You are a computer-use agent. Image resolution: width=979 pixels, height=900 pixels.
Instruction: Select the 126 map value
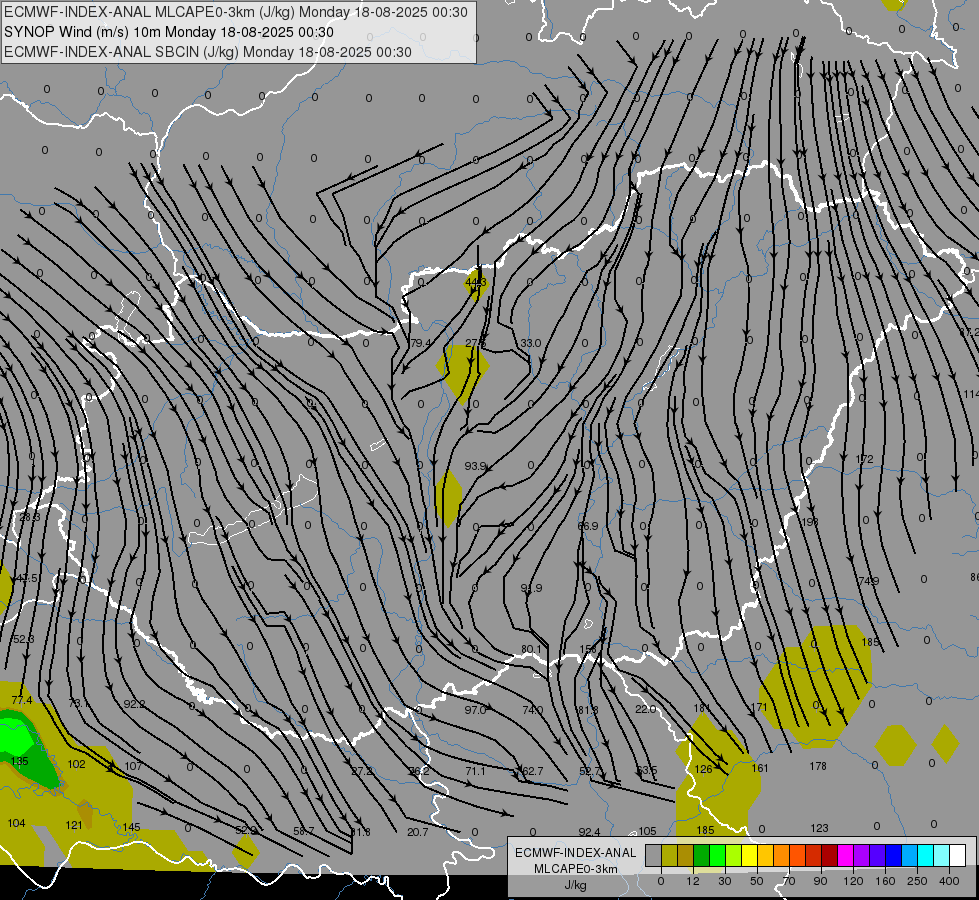click(x=704, y=769)
